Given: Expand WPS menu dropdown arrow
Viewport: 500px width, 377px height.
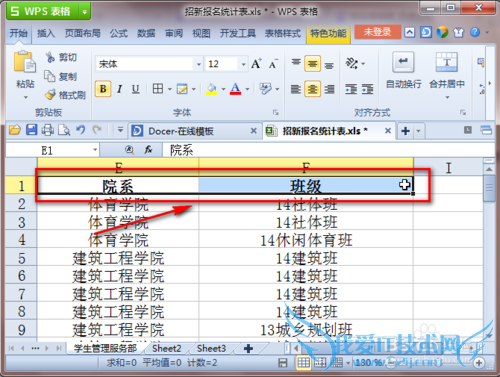Looking at the screenshot, I should pyautogui.click(x=84, y=12).
